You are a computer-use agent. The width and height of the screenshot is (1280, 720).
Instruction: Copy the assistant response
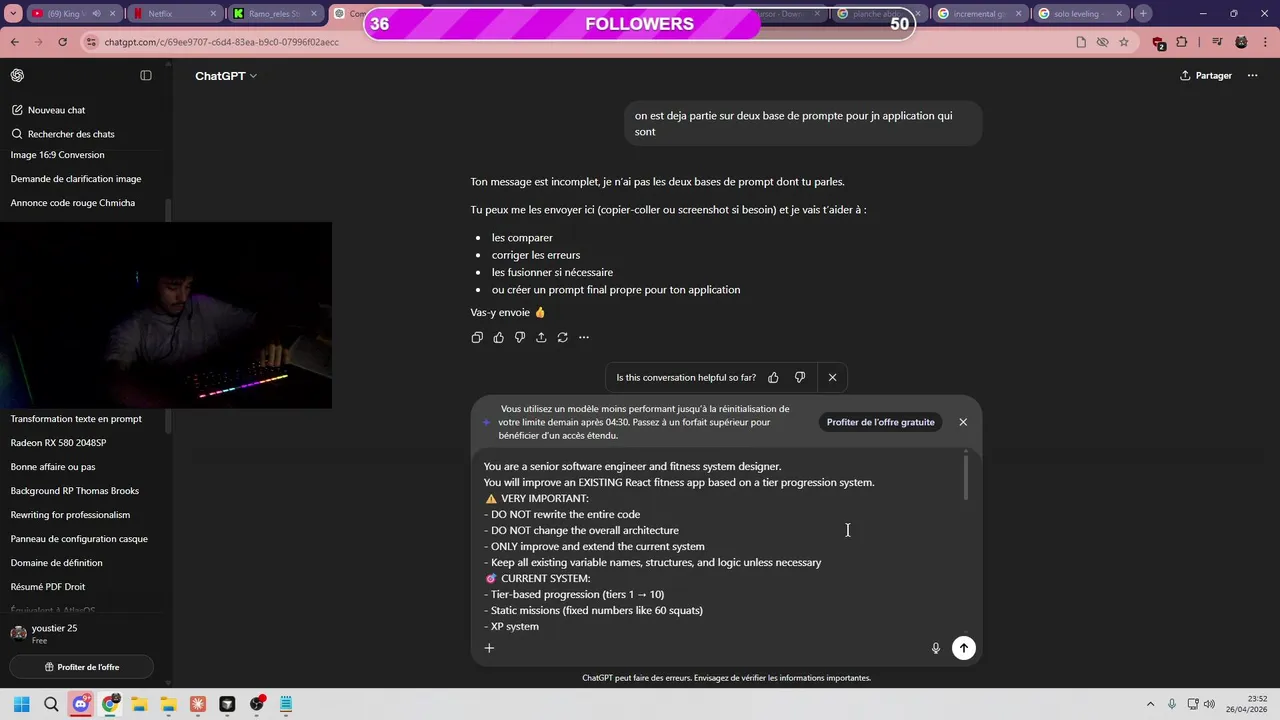tap(477, 338)
